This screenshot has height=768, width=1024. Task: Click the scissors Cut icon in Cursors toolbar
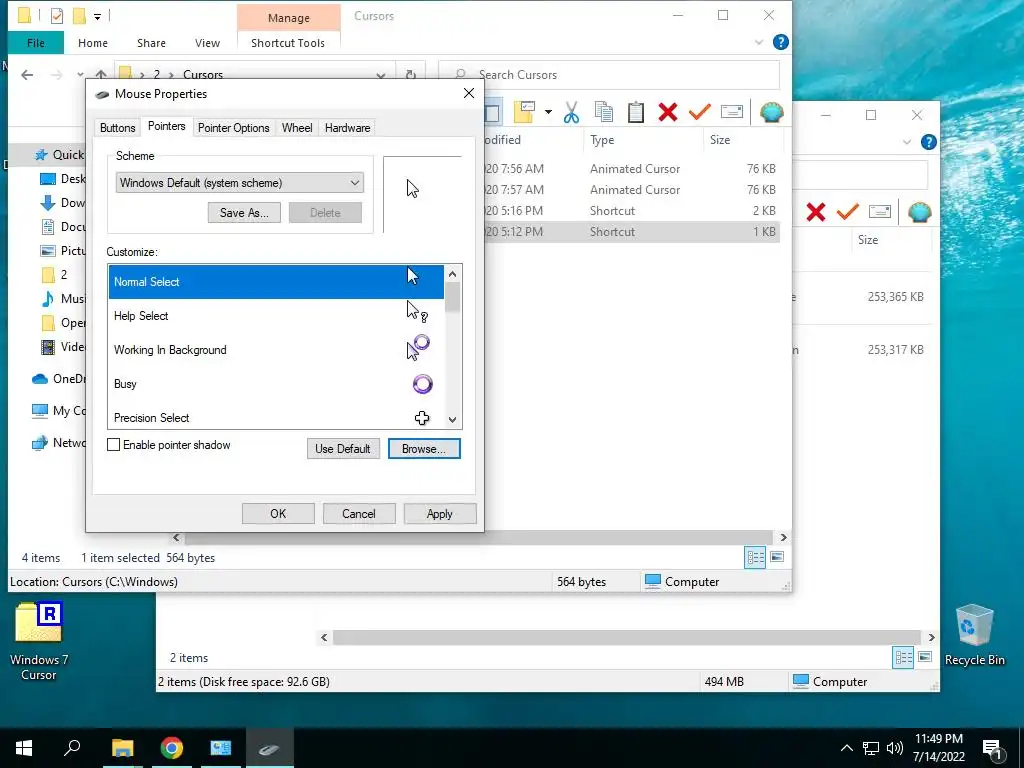pos(571,112)
